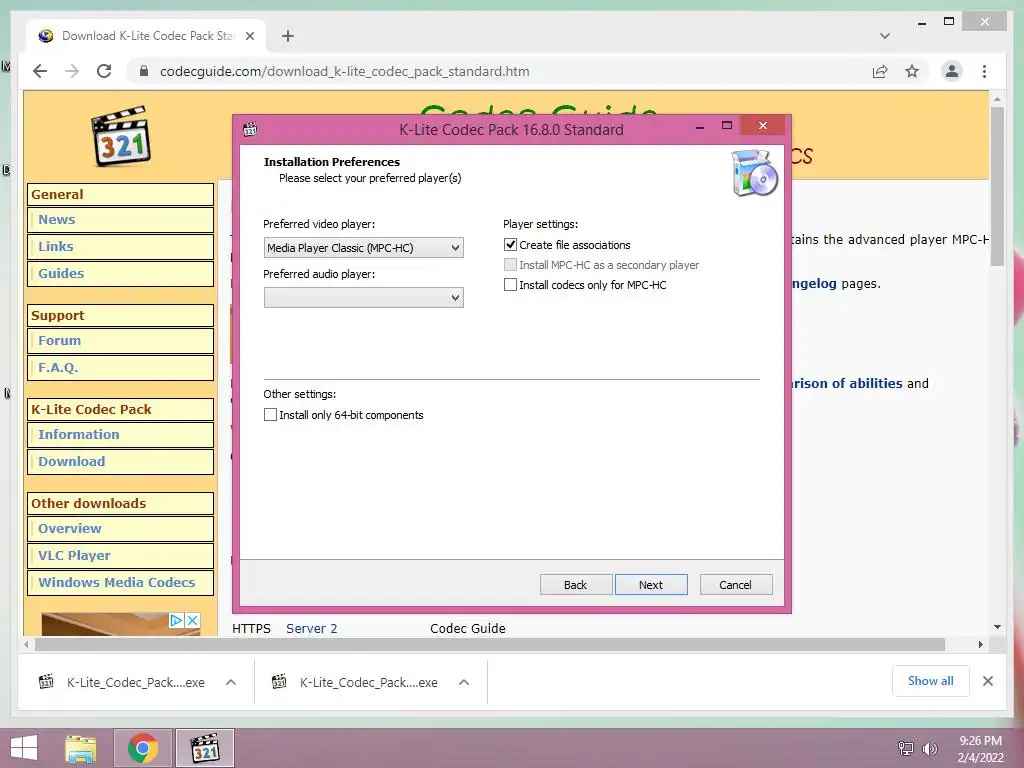Close the K-Lite Codec Pack tab
This screenshot has height=768, width=1024.
(249, 36)
